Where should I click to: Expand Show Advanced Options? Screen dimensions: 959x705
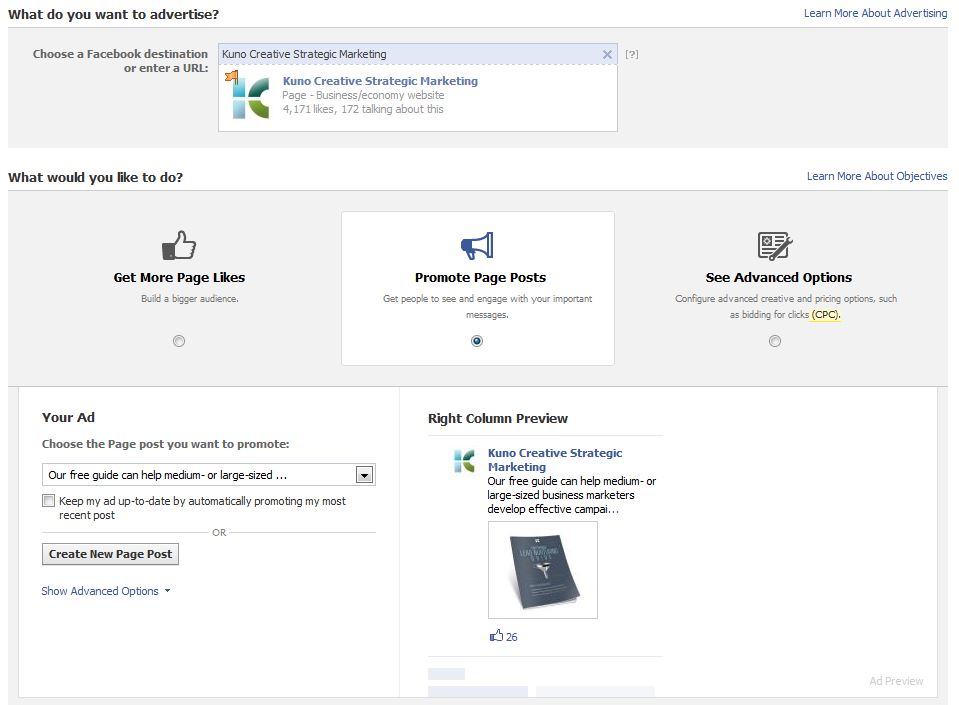tap(105, 591)
